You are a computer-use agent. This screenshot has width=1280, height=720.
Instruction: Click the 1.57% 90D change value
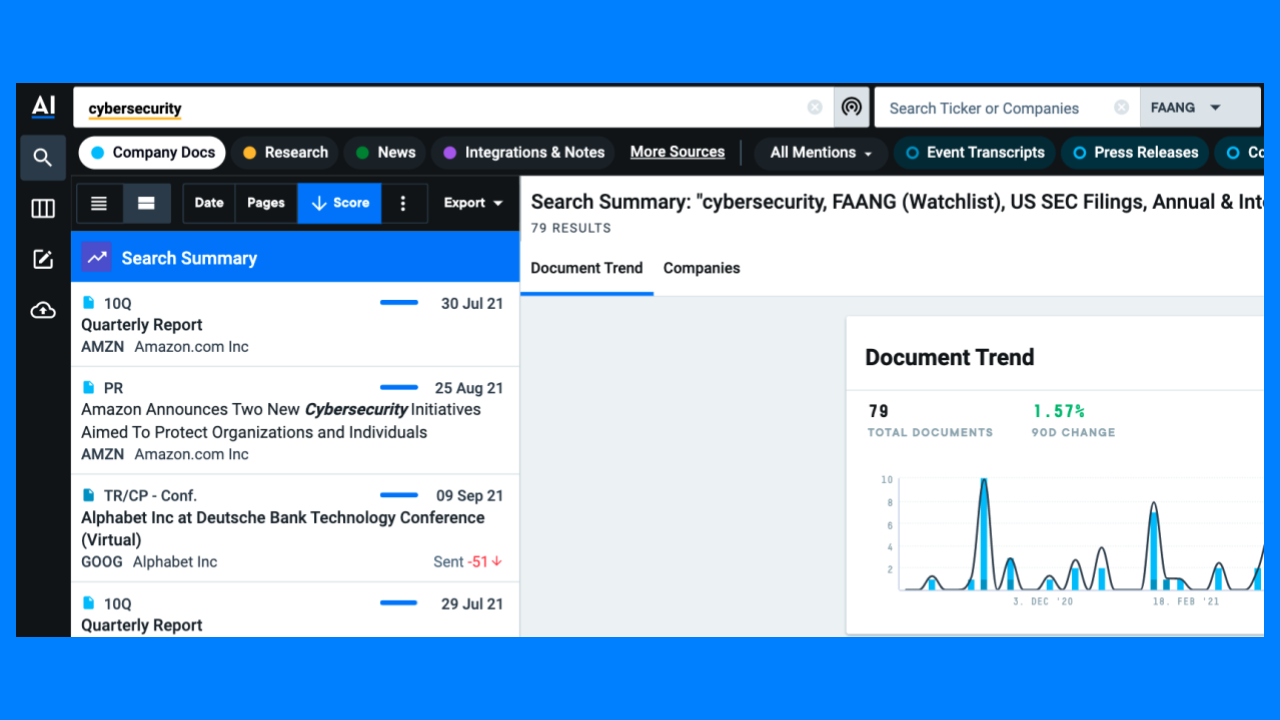tap(1059, 411)
